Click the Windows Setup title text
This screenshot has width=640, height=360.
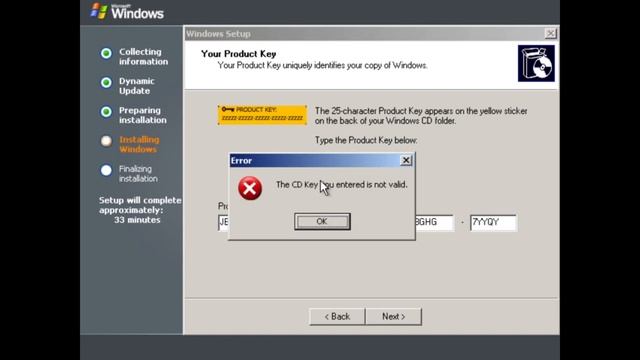click(218, 34)
